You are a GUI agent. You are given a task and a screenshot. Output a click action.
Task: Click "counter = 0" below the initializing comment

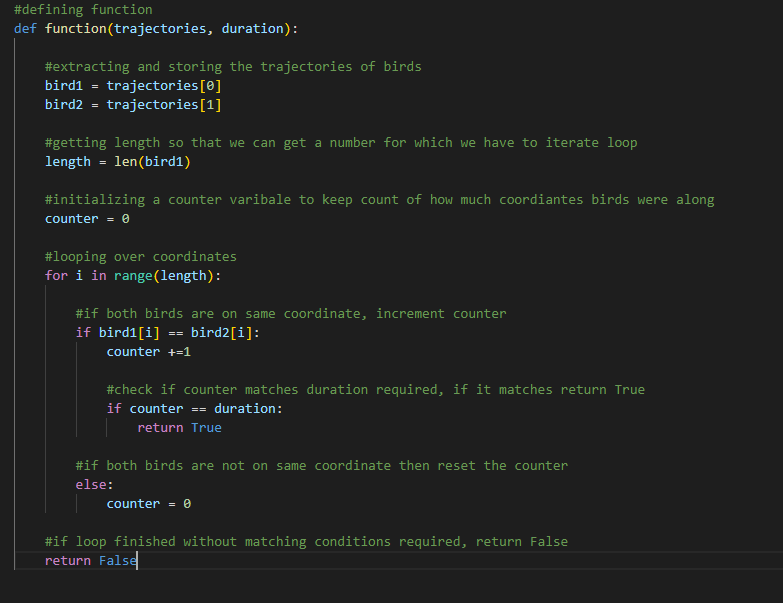click(x=87, y=219)
